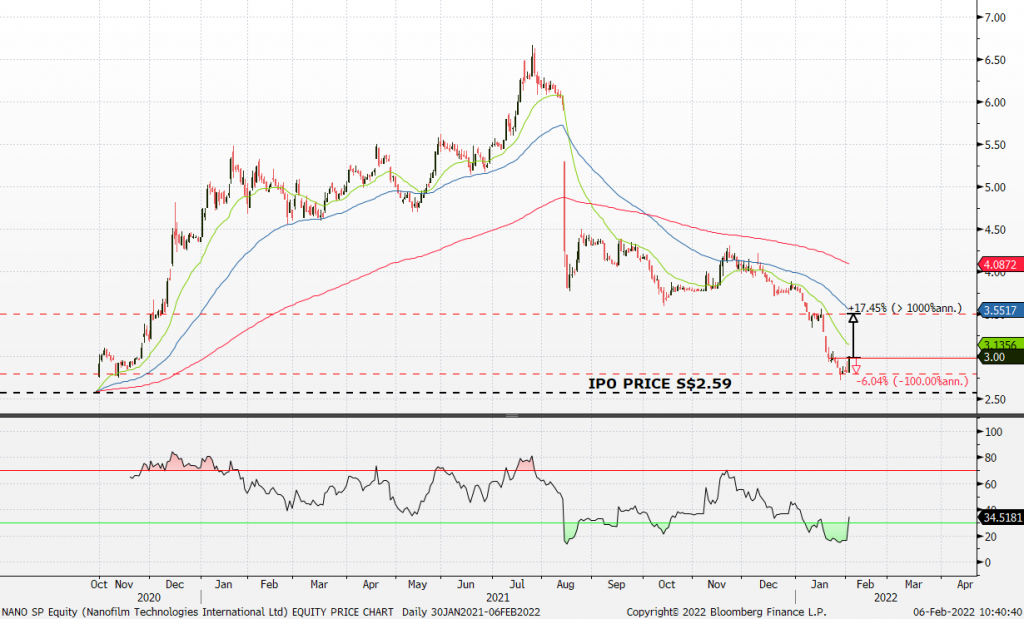Click the 2020 year label on the date axis

pyautogui.click(x=149, y=597)
